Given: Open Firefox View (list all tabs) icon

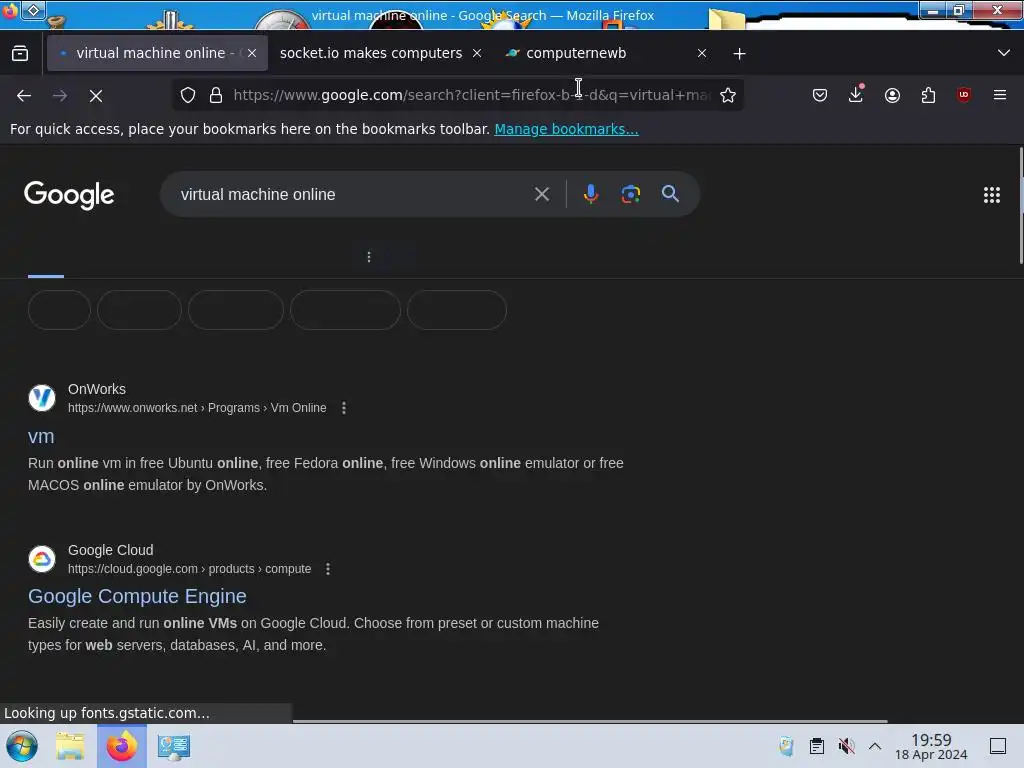Looking at the screenshot, I should pos(20,53).
